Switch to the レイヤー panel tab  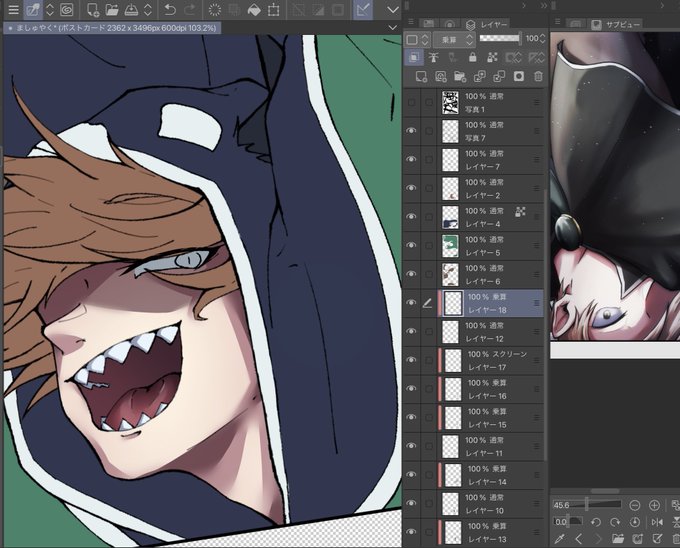pyautogui.click(x=487, y=24)
